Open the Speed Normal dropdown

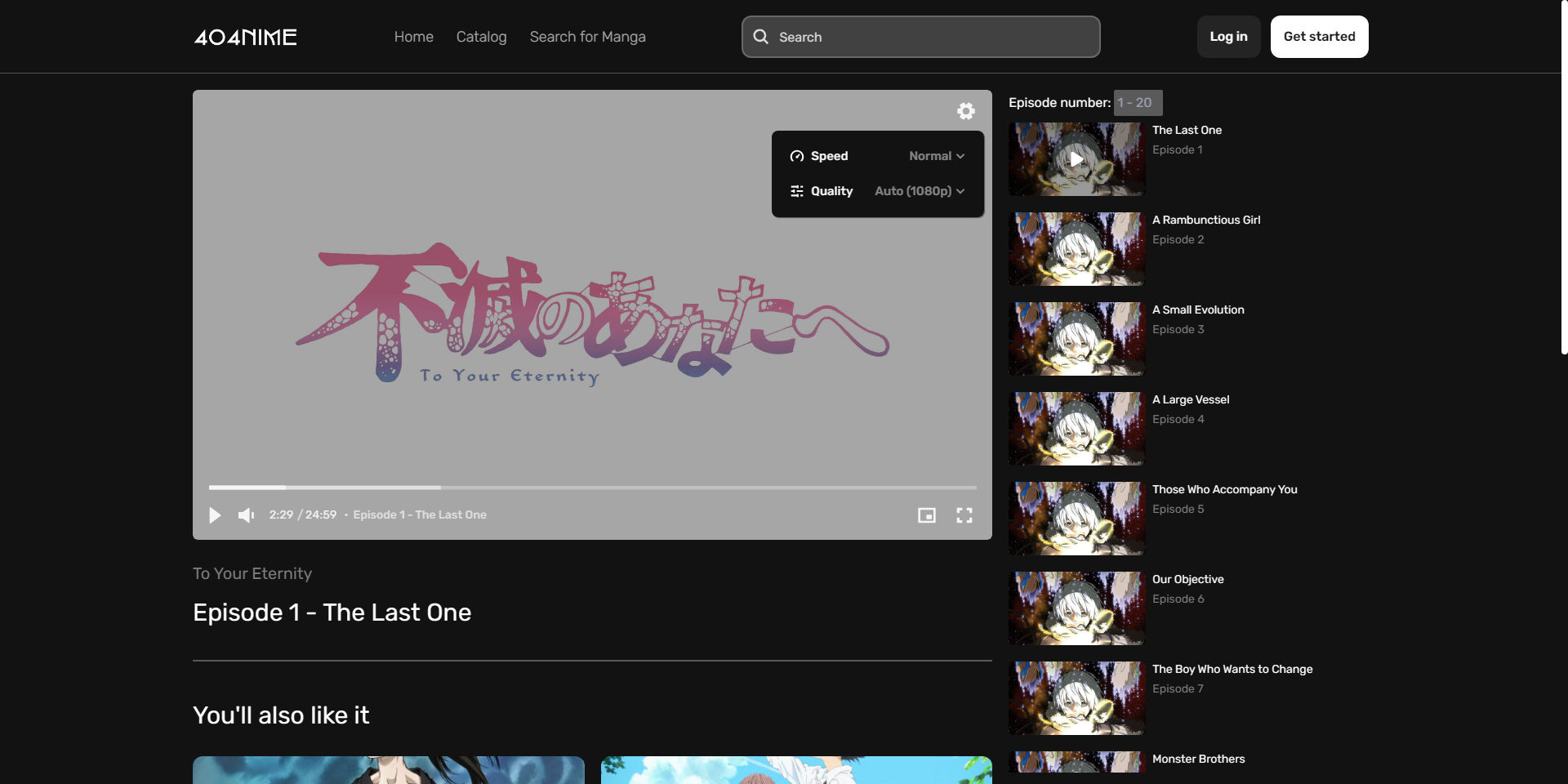937,156
